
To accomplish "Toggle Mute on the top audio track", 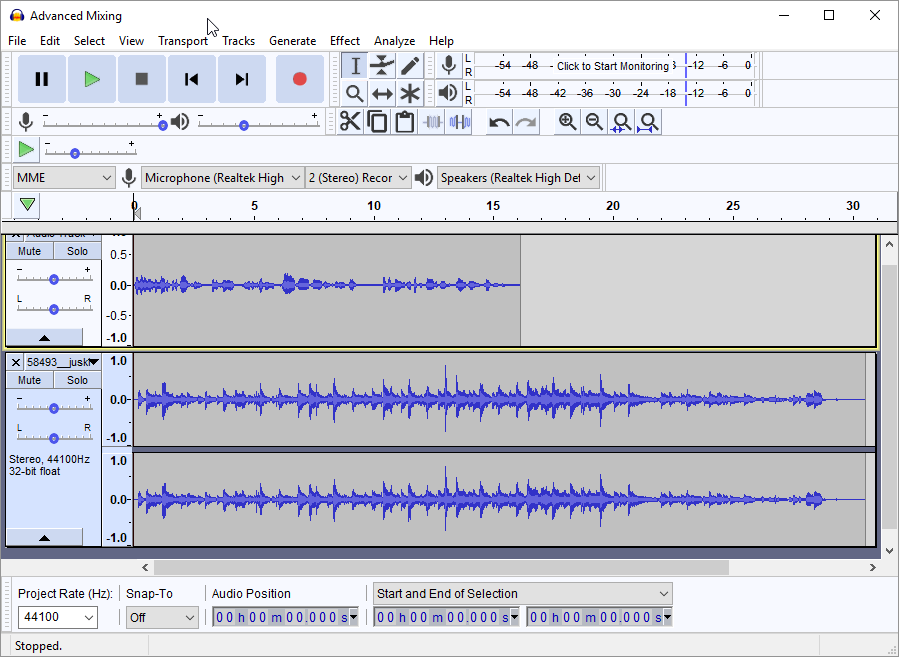I will pos(30,251).
